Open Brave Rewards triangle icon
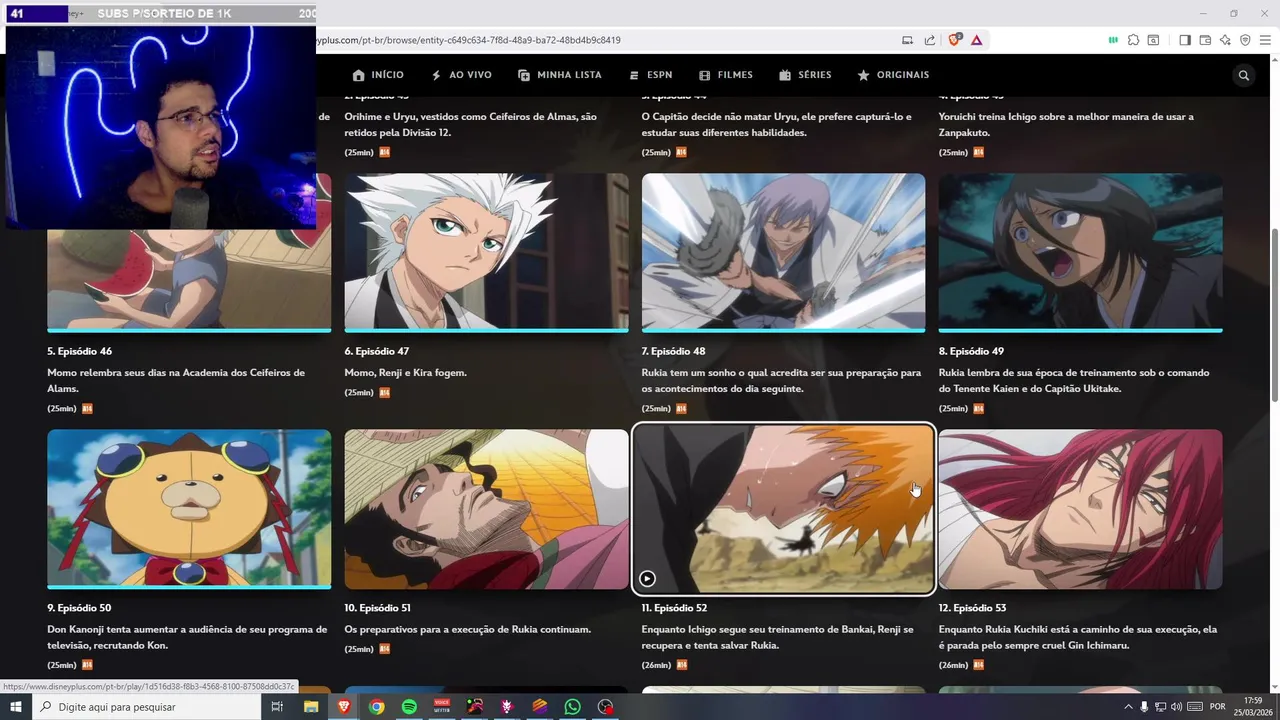This screenshot has width=1280, height=720. coord(976,40)
